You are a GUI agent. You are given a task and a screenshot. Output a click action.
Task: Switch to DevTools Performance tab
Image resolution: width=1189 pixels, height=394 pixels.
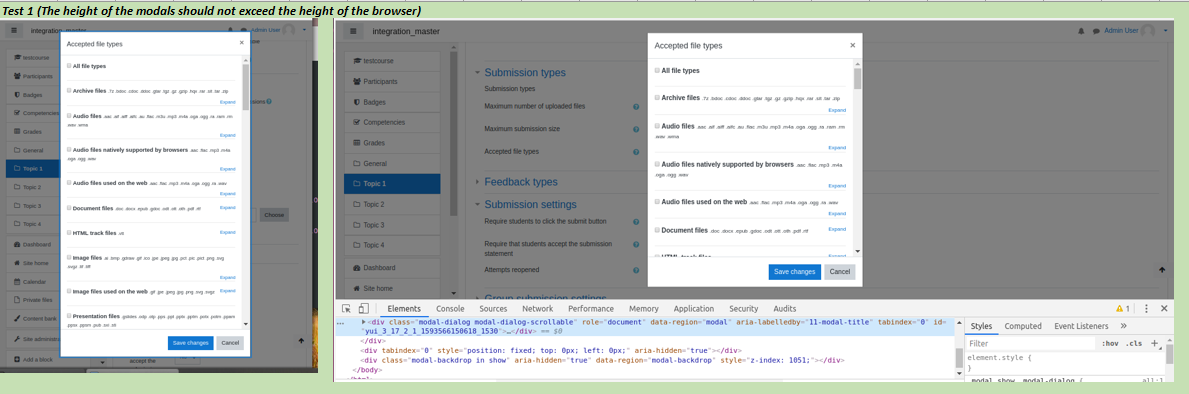click(591, 308)
